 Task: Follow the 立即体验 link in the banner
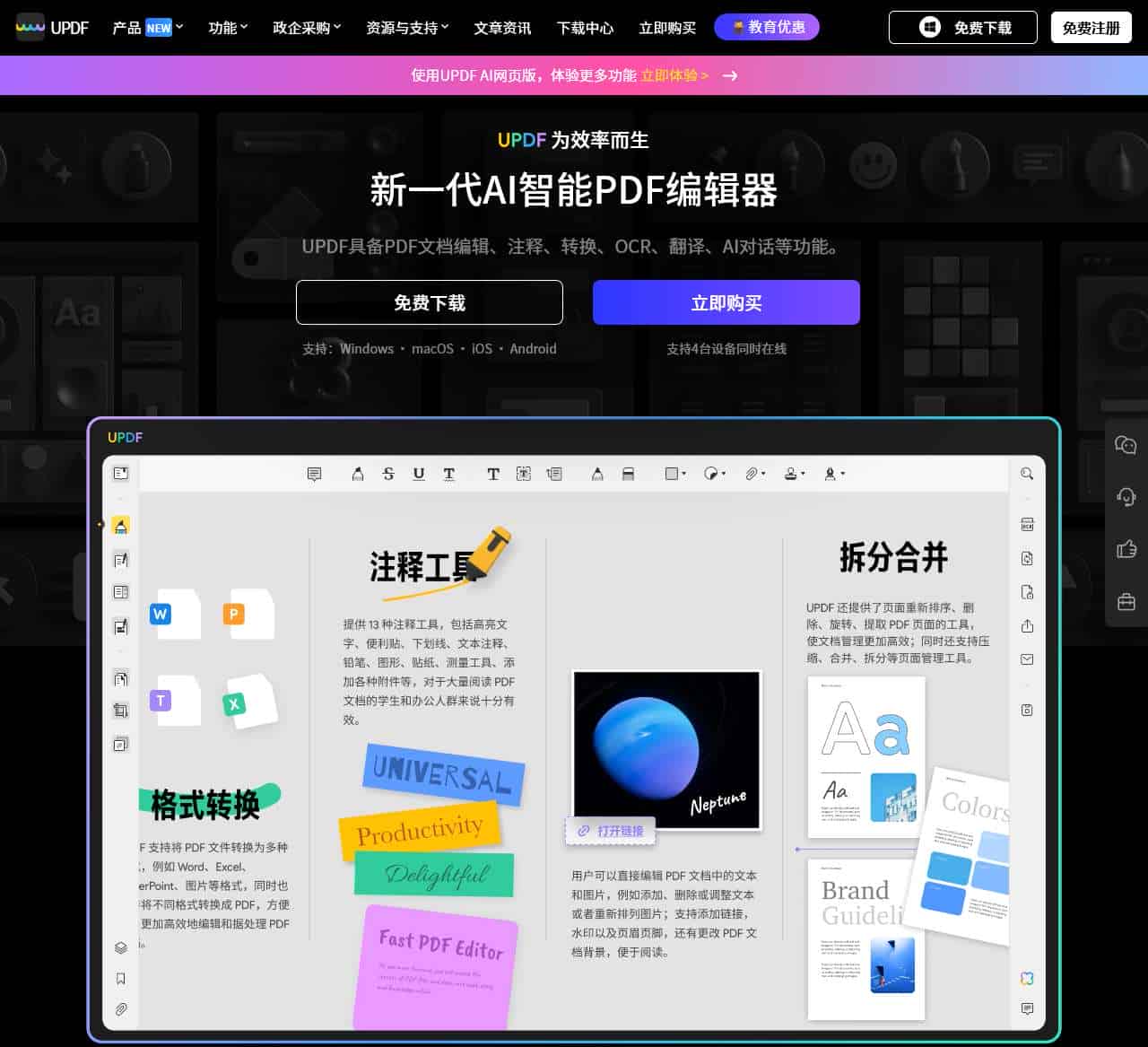tap(674, 75)
